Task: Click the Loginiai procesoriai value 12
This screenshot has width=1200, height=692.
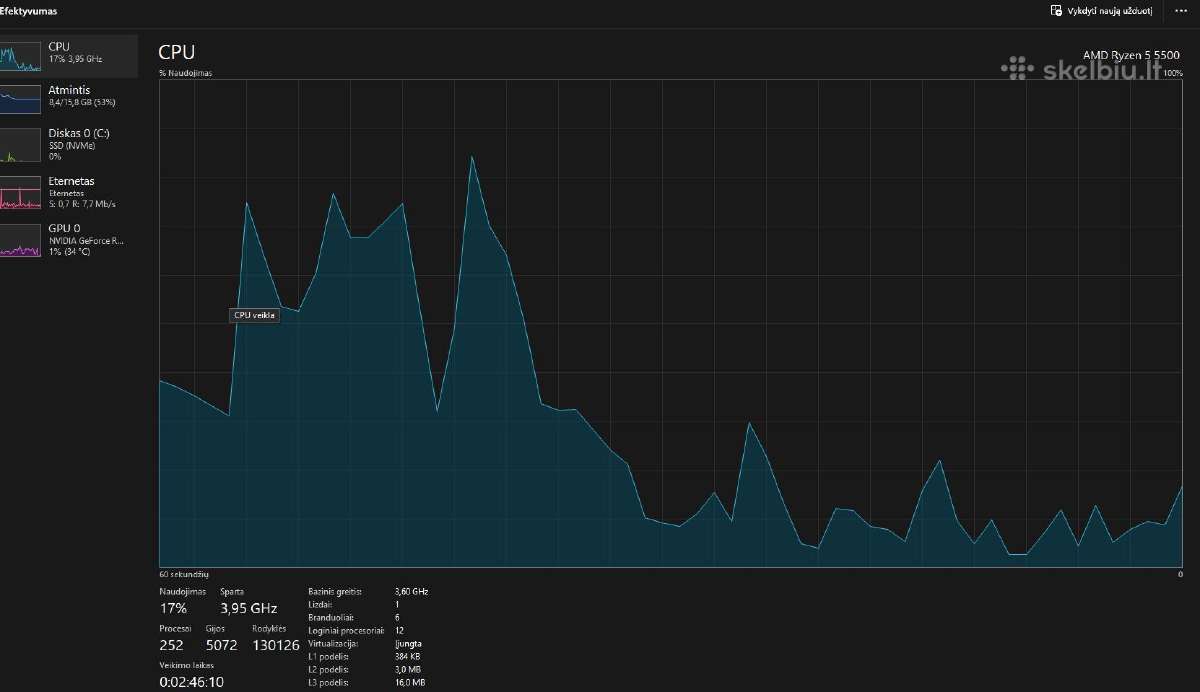Action: tap(399, 631)
